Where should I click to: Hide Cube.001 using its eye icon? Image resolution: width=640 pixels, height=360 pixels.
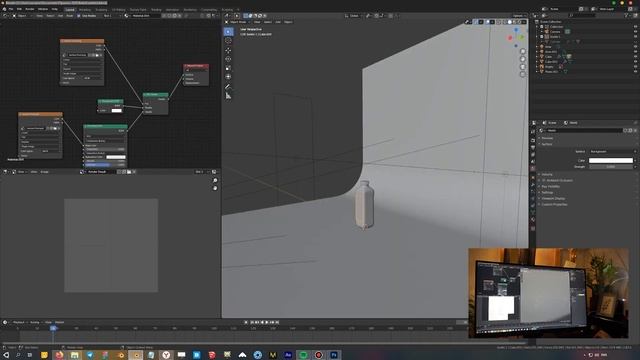coord(636,62)
